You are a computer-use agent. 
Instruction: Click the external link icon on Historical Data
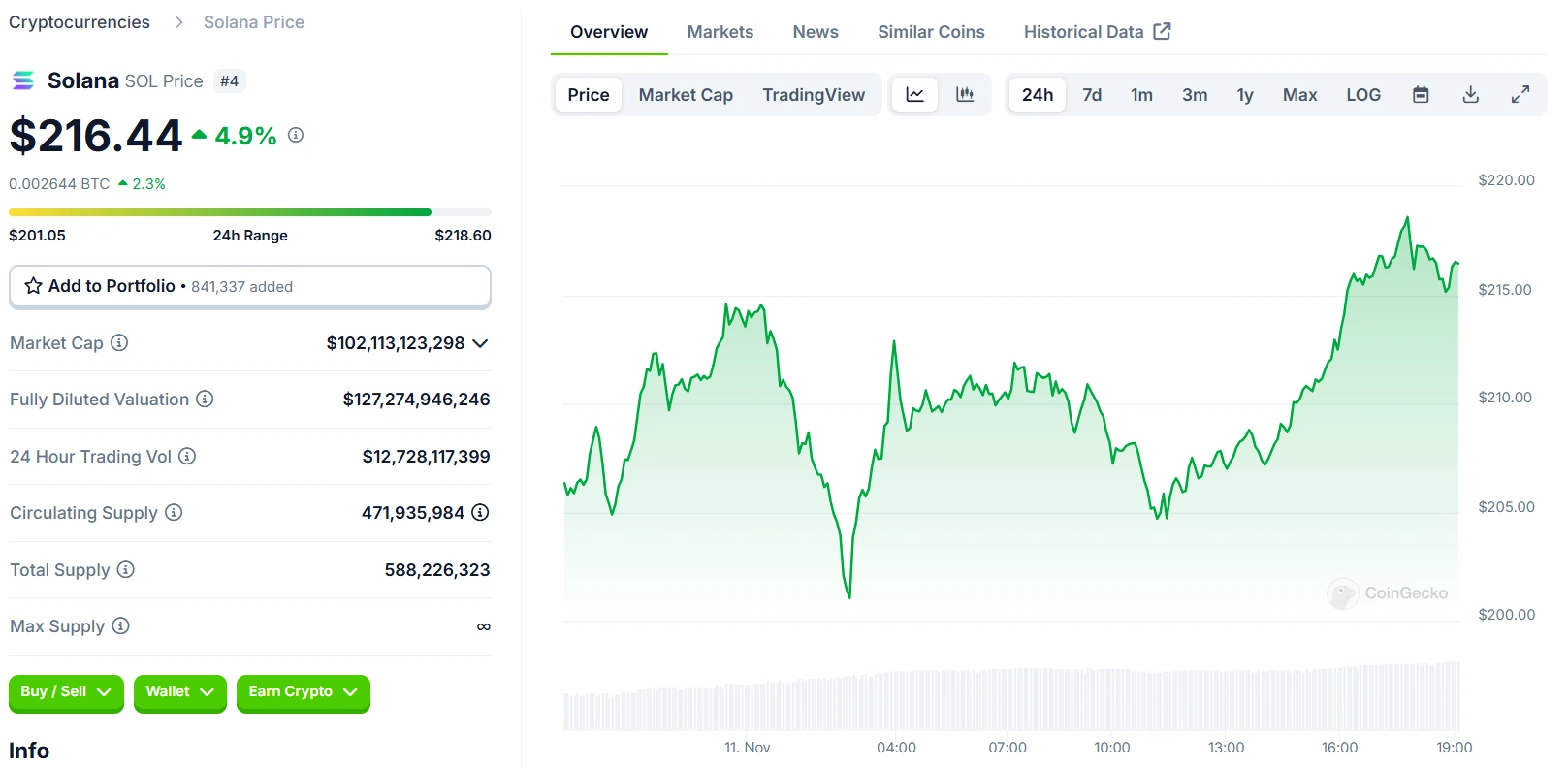[x=1162, y=31]
